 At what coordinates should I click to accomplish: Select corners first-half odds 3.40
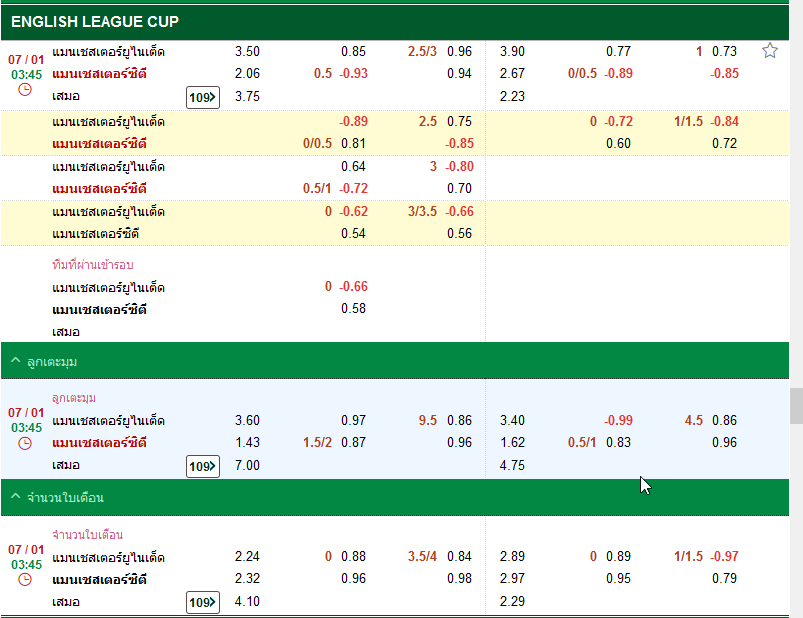click(x=512, y=421)
